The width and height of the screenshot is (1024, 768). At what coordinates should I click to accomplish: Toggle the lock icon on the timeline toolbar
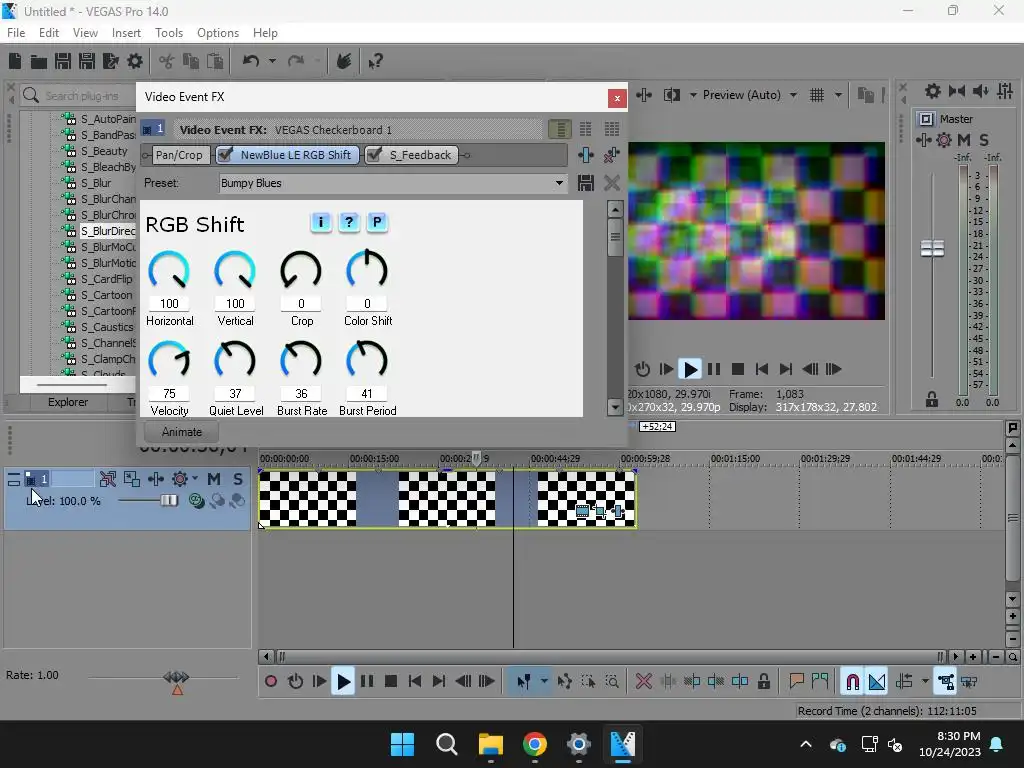pos(763,682)
